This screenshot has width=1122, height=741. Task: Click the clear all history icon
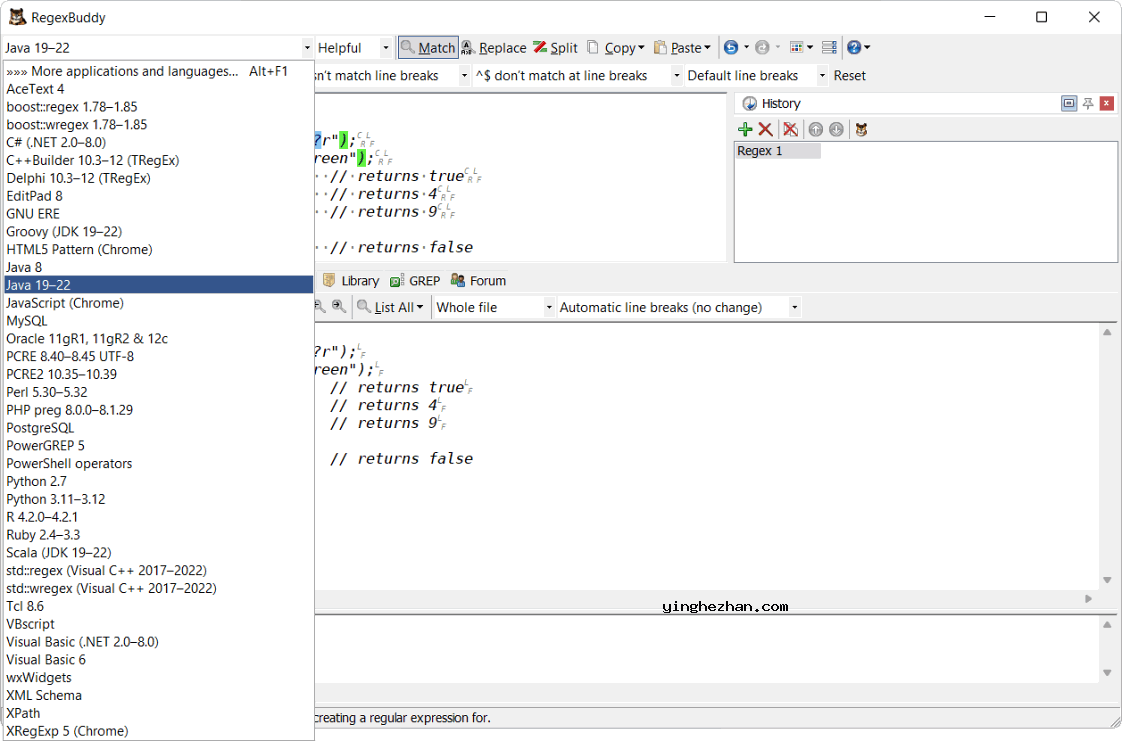coord(791,129)
